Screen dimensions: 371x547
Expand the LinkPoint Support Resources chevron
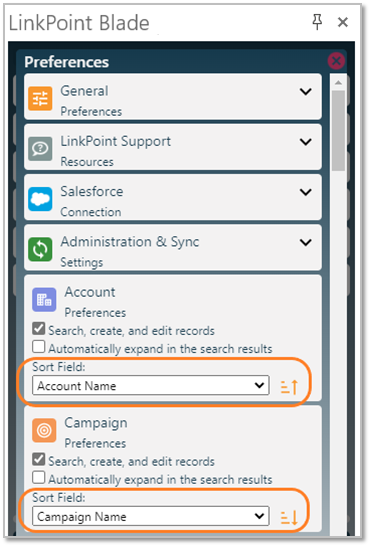pyautogui.click(x=306, y=142)
